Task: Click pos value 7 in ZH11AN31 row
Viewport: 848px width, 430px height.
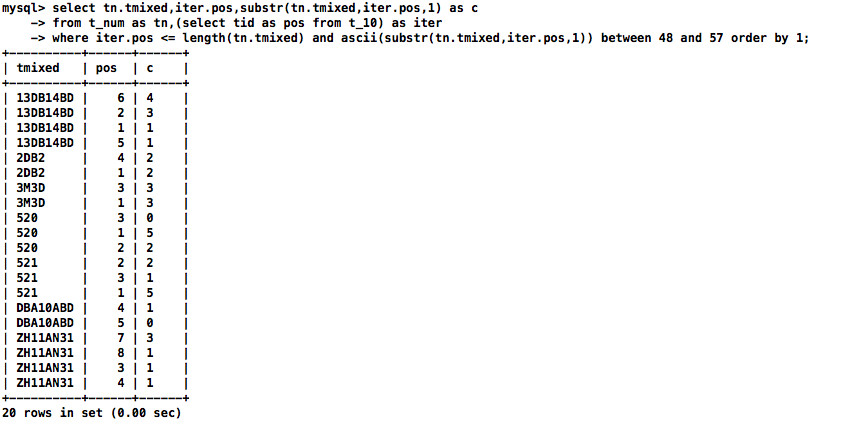Action: tap(121, 338)
